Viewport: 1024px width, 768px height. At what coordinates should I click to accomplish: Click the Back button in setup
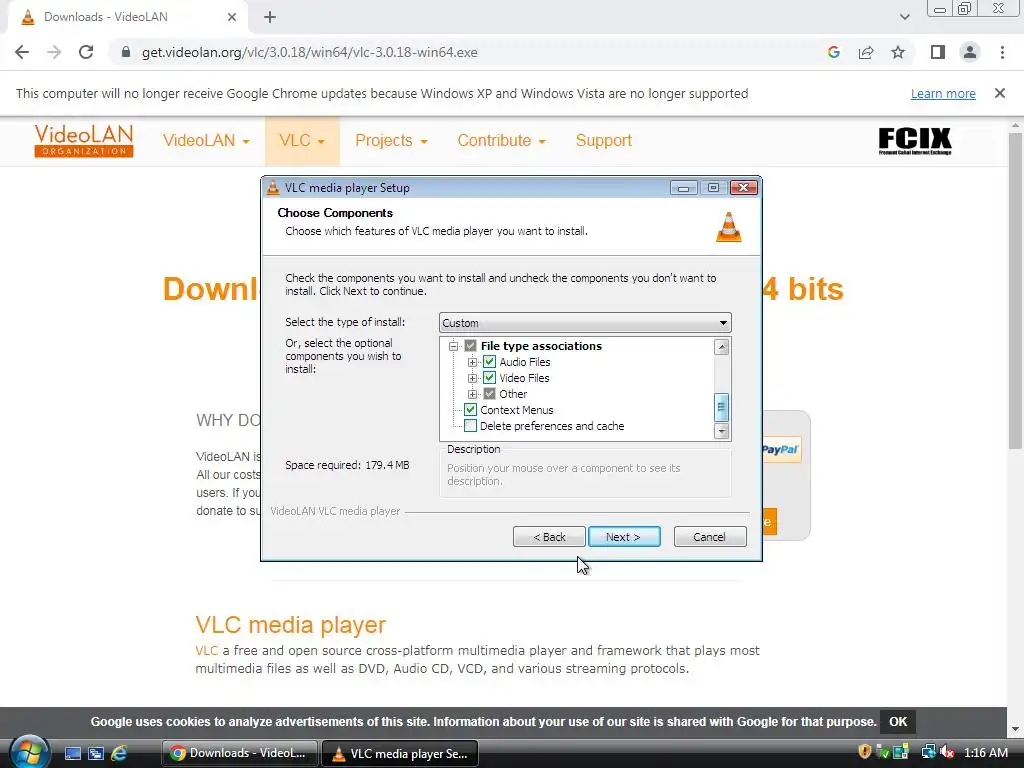pos(549,537)
